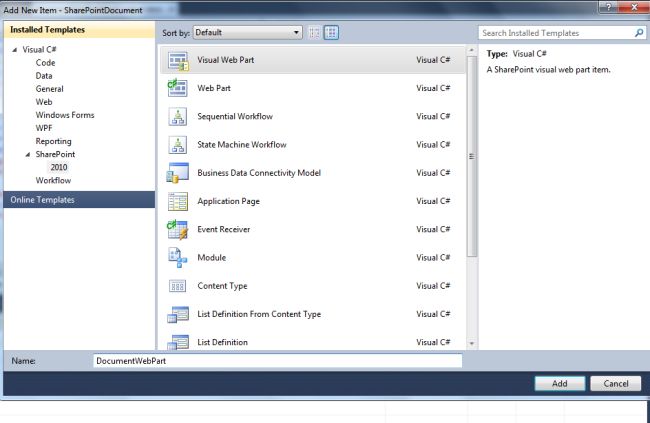Click the template list scrollbar thumb
Screen dimensions: 650x423
[472, 156]
